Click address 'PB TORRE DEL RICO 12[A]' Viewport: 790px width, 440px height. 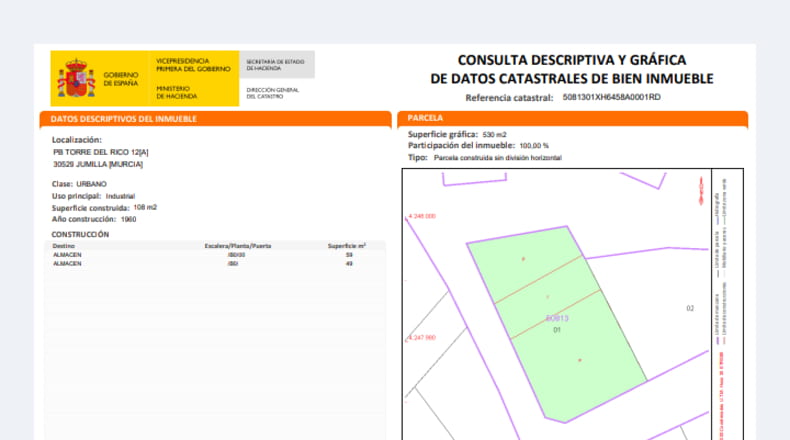(101, 152)
